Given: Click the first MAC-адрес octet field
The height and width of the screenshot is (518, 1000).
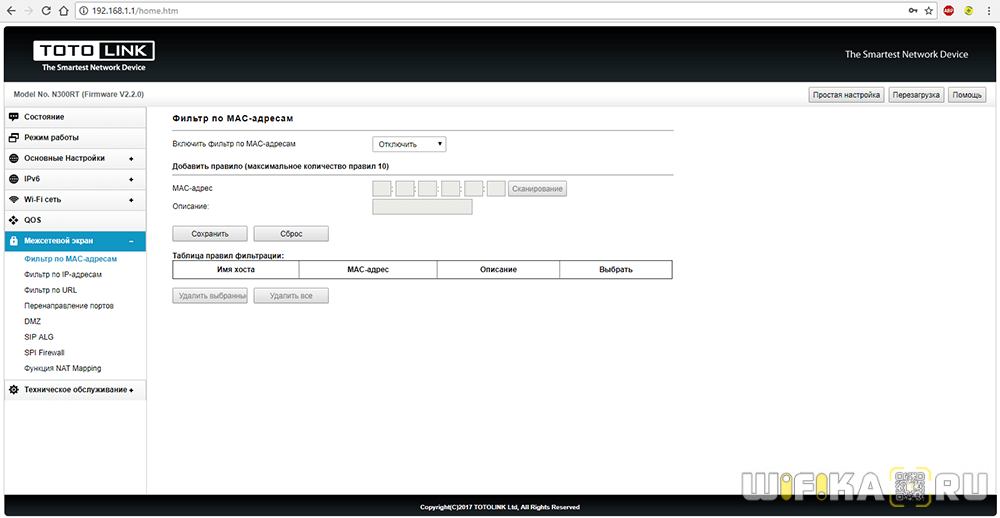Looking at the screenshot, I should click(x=381, y=188).
